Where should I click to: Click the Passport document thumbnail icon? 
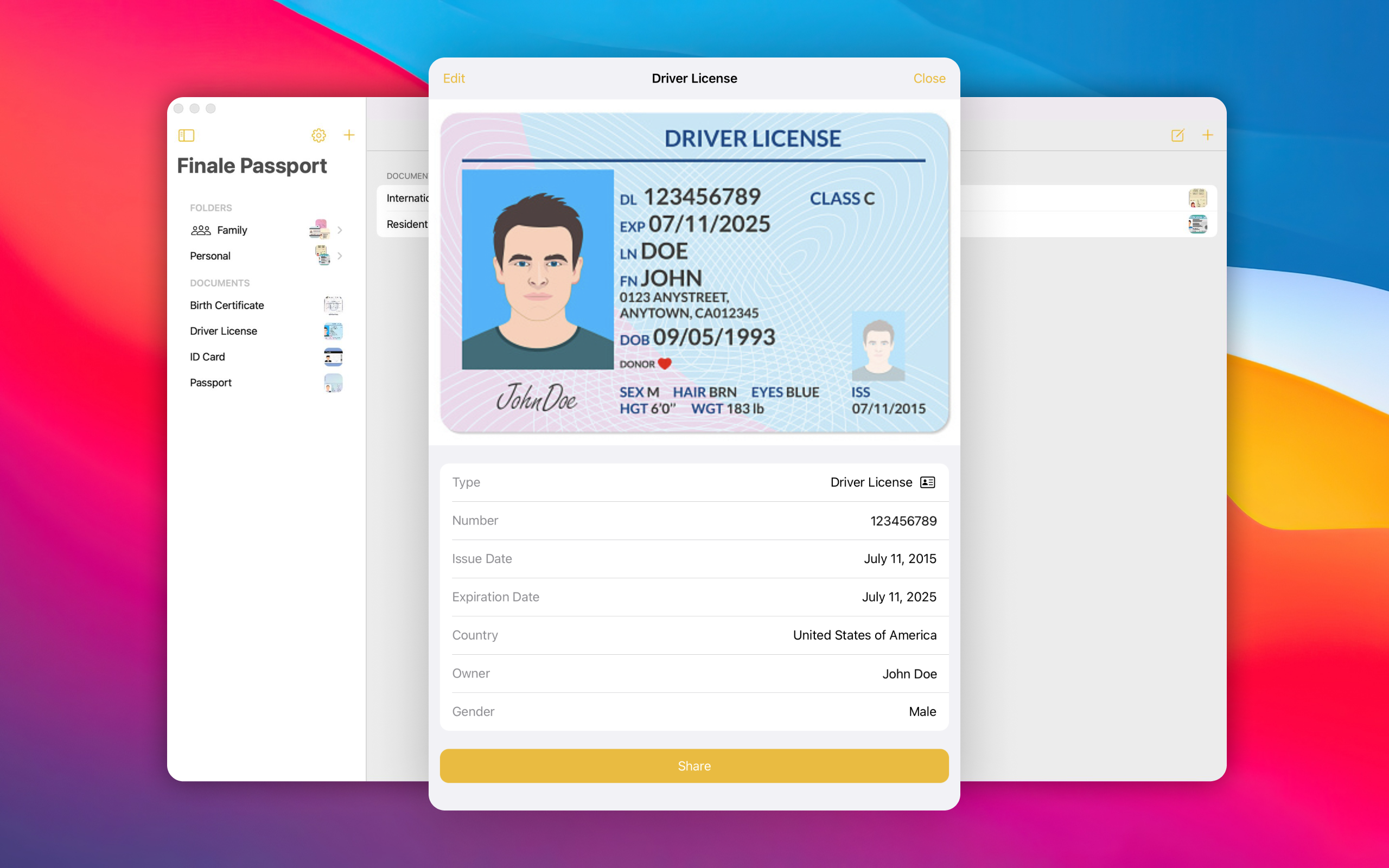coord(333,383)
